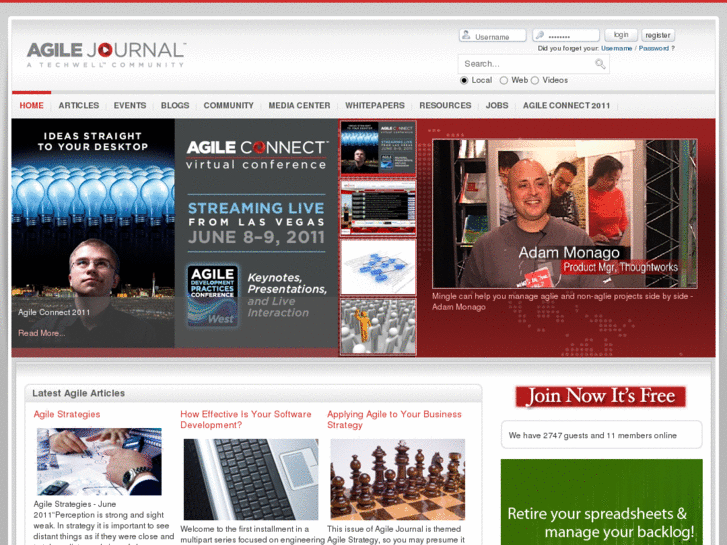Image resolution: width=727 pixels, height=545 pixels.
Task: Open the JOBS menu item
Action: pos(497,105)
